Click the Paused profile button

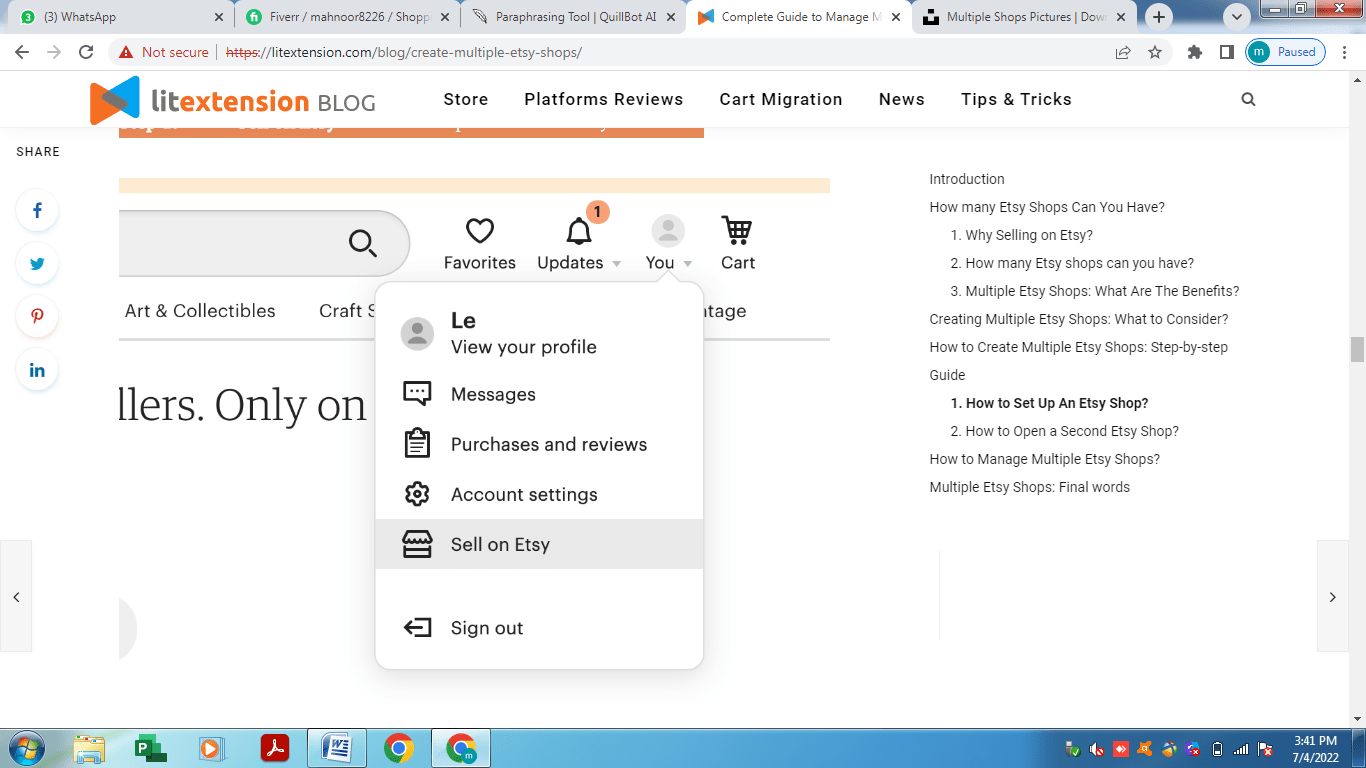click(1285, 52)
